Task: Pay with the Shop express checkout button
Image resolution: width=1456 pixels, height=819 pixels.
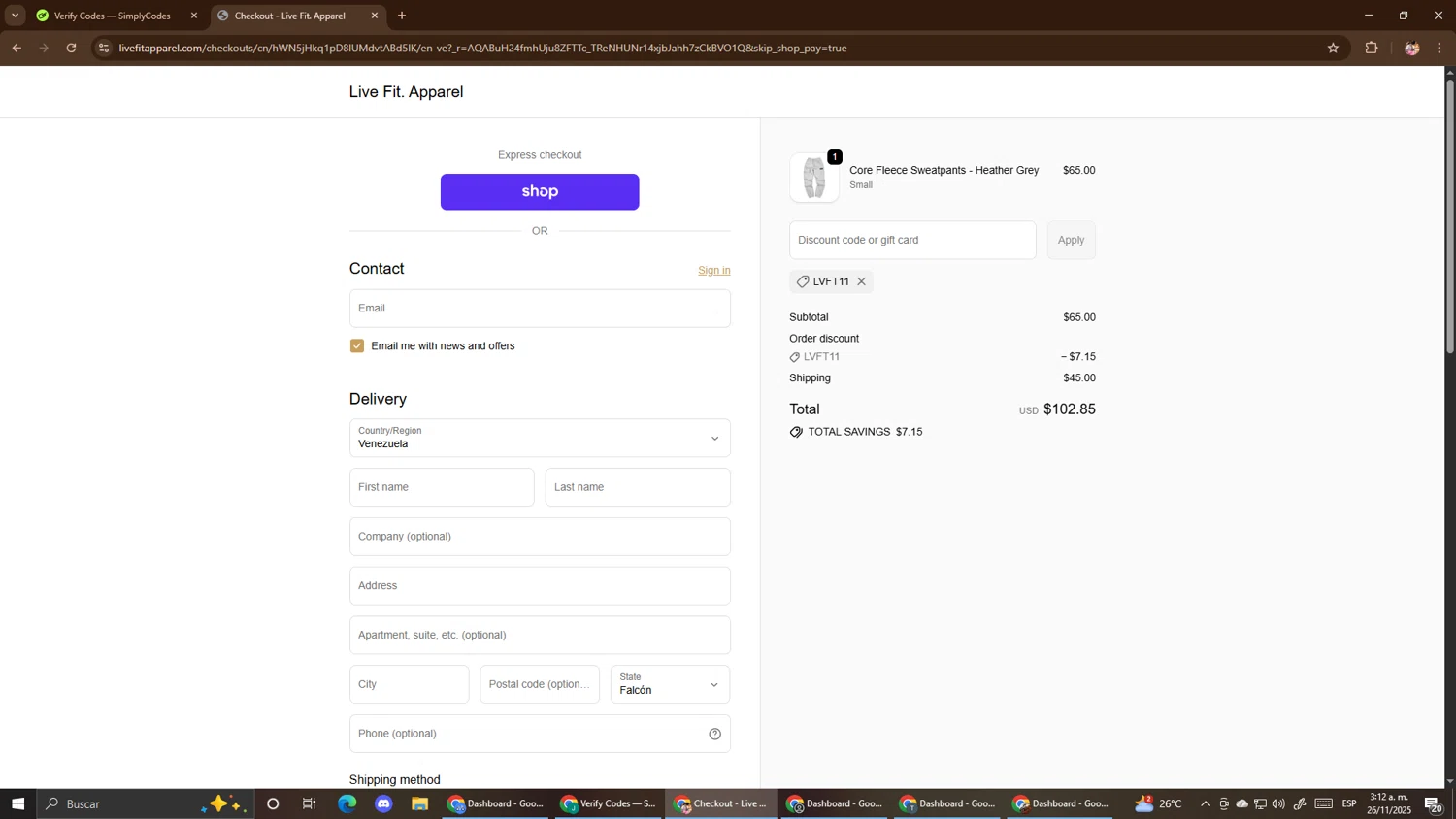Action: click(540, 192)
